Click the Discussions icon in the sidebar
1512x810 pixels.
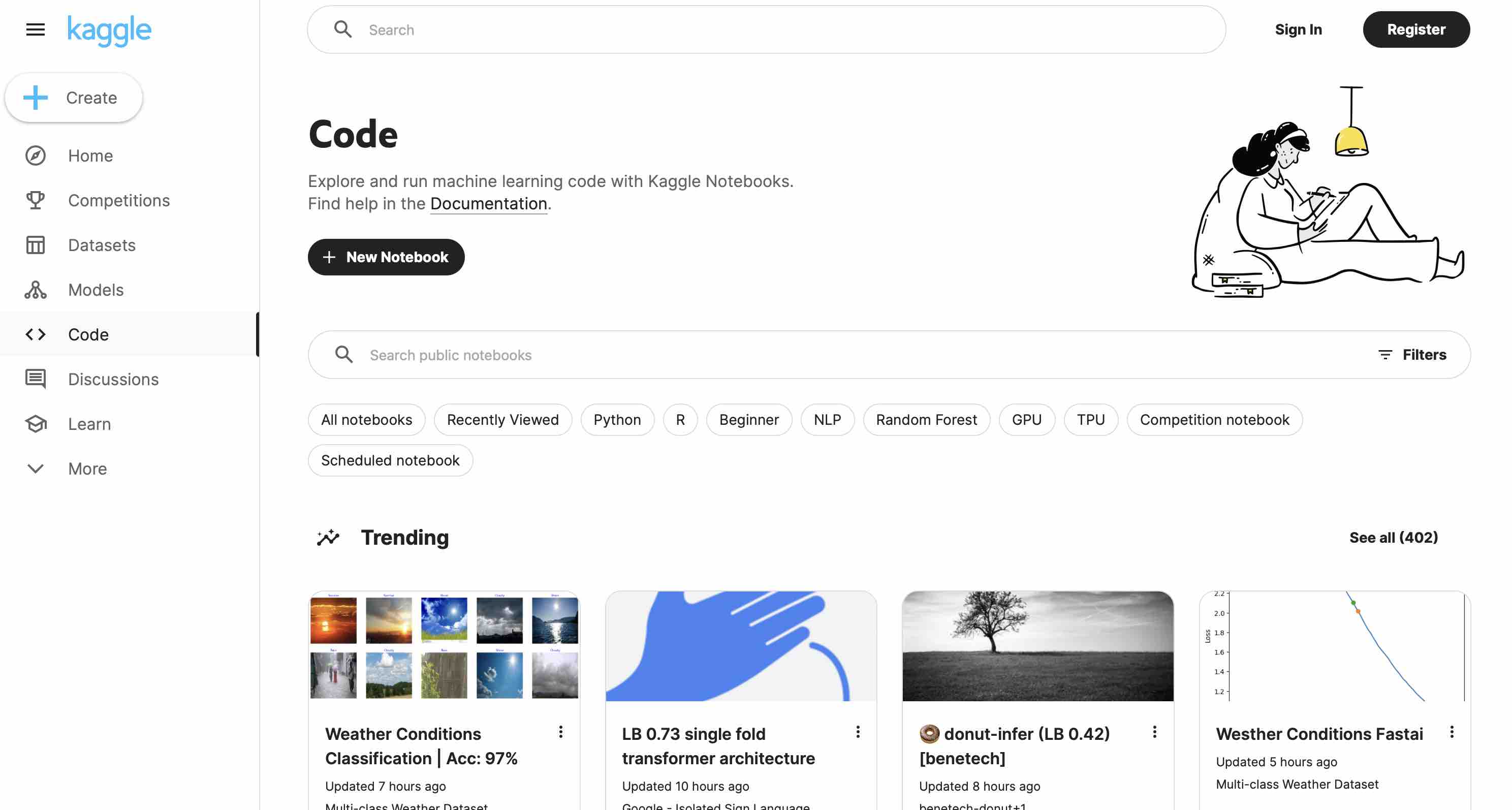tap(35, 379)
